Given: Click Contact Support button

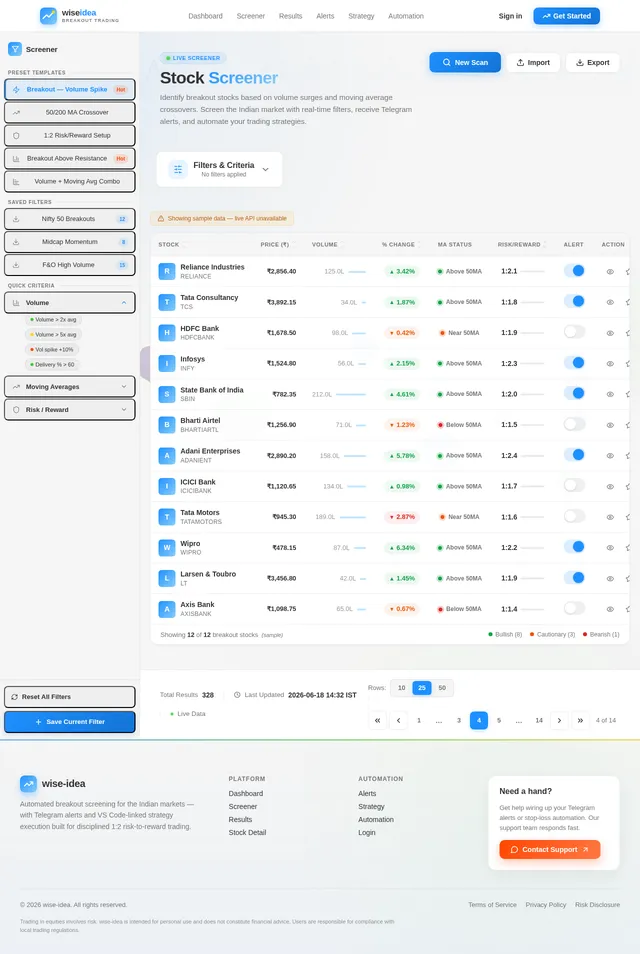Looking at the screenshot, I should 550,849.
